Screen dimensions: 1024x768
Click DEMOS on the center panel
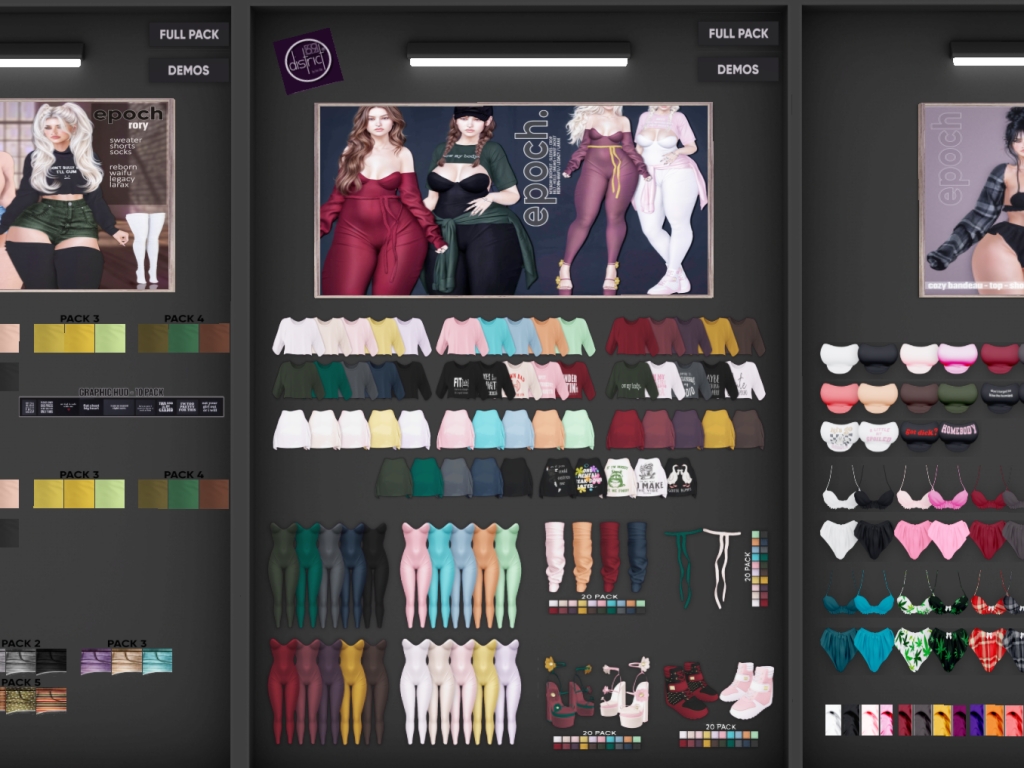point(738,70)
